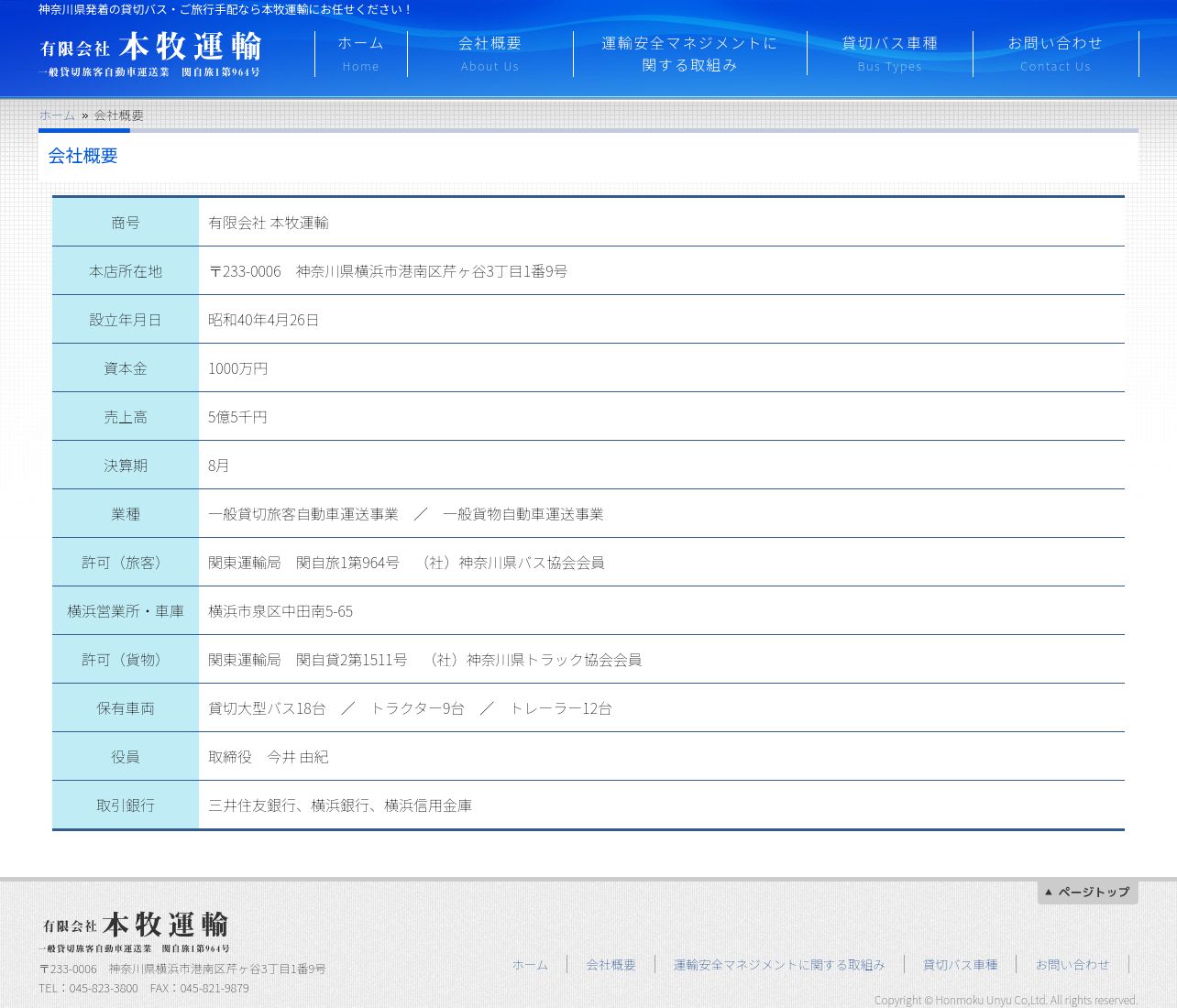Click the Copyright Honmoku Unyu text
This screenshot has height=1008, width=1177.
click(x=1006, y=1000)
